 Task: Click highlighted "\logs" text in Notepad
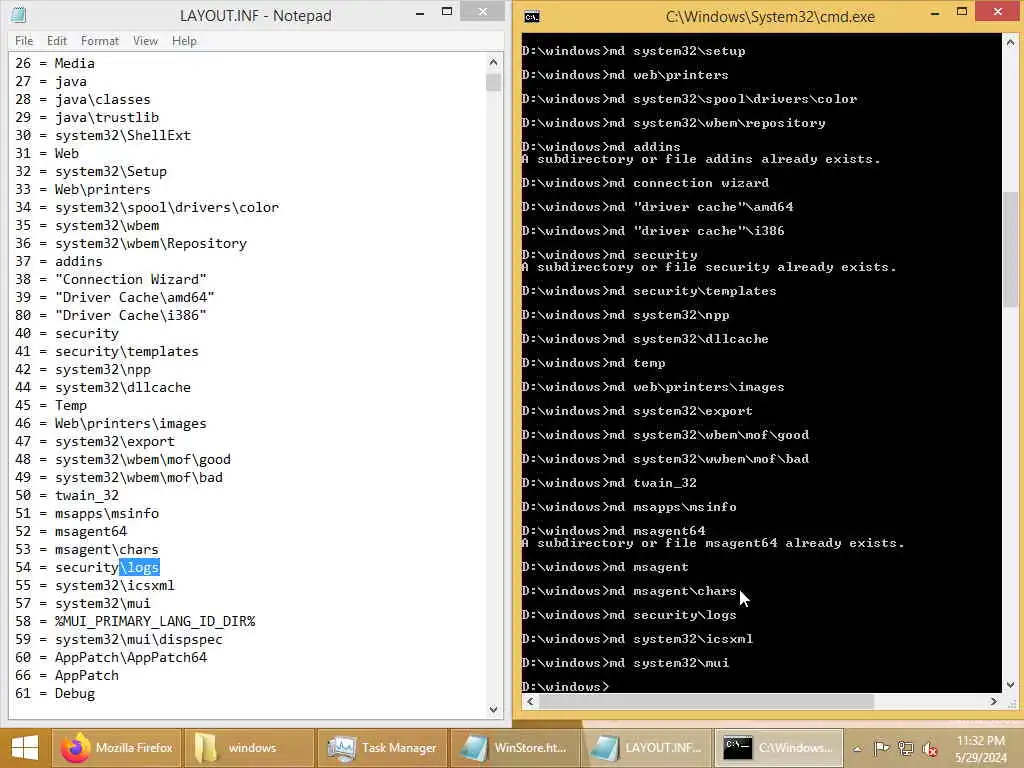(x=139, y=568)
